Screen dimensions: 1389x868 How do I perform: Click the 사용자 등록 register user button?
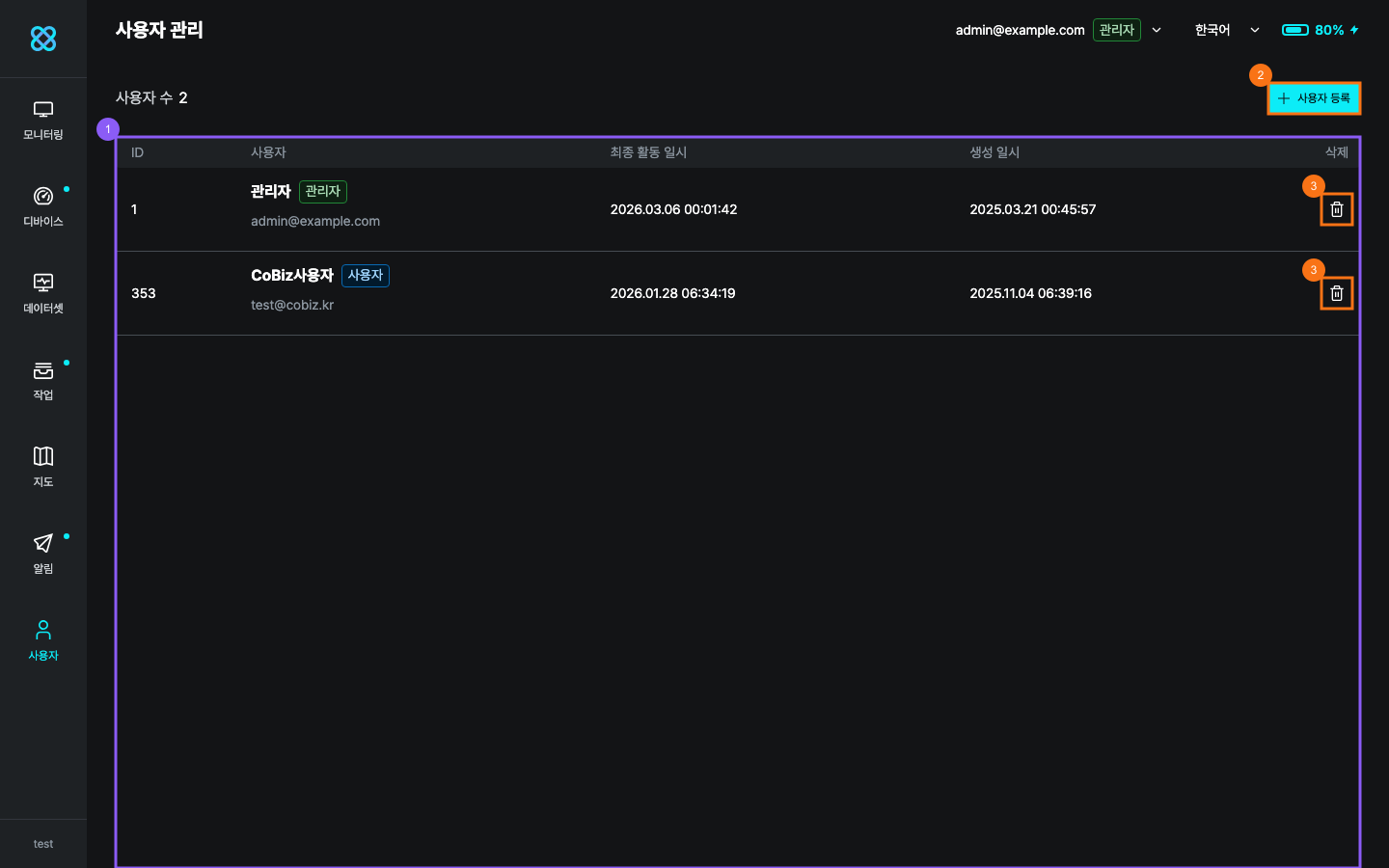1314,98
